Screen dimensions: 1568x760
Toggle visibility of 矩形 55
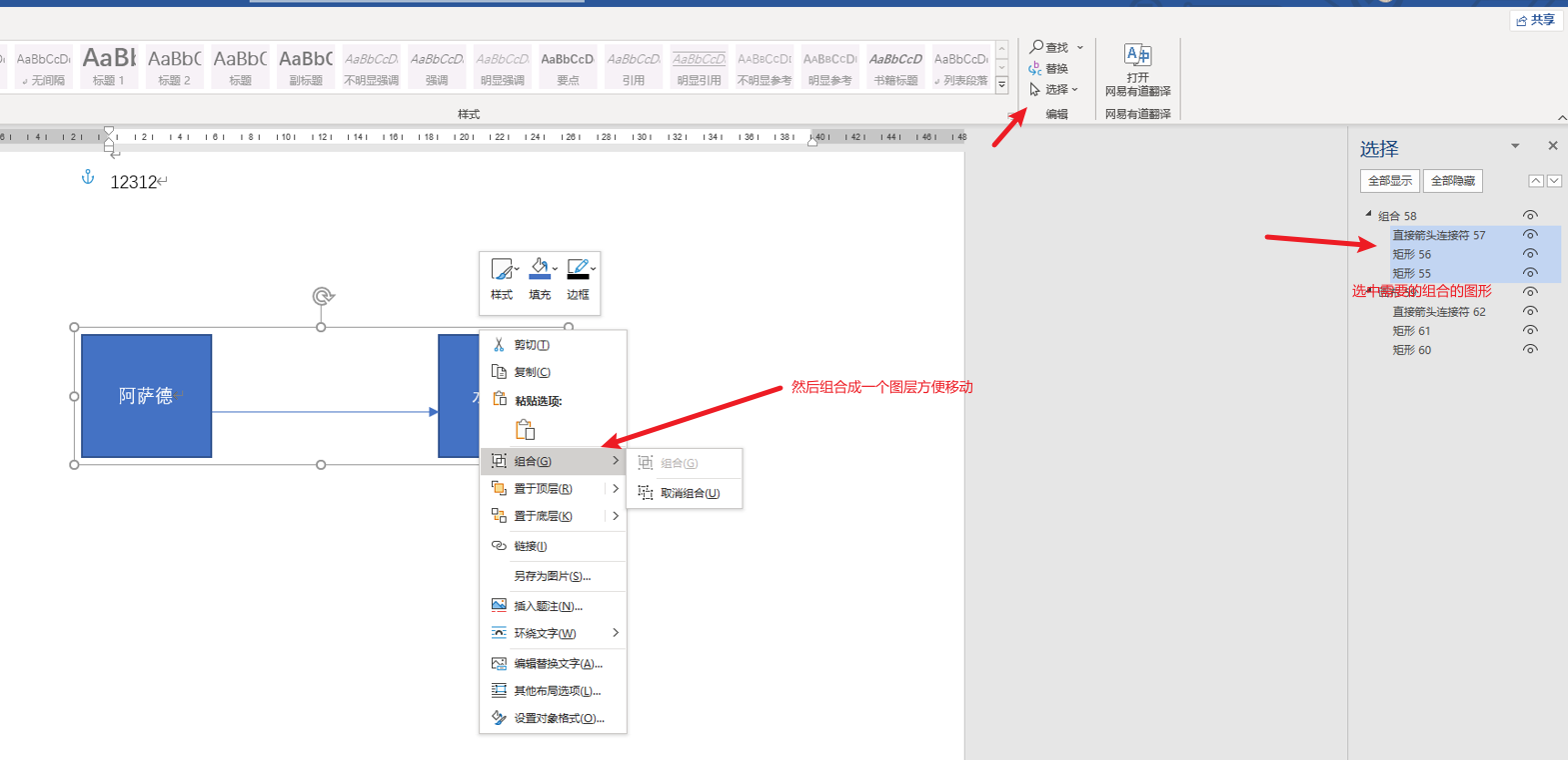tap(1530, 273)
